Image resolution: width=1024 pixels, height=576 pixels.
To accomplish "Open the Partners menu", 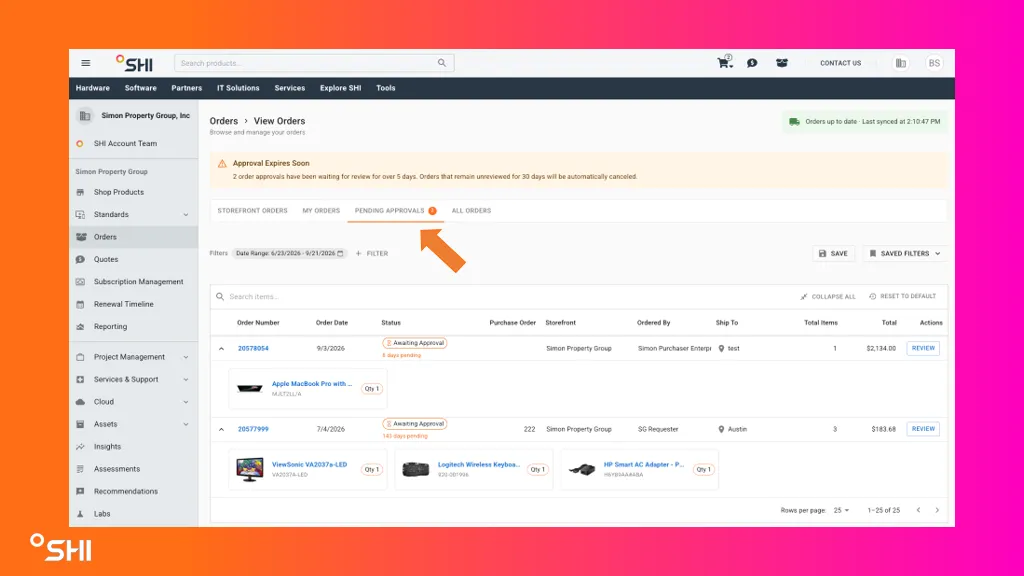I will tap(186, 88).
